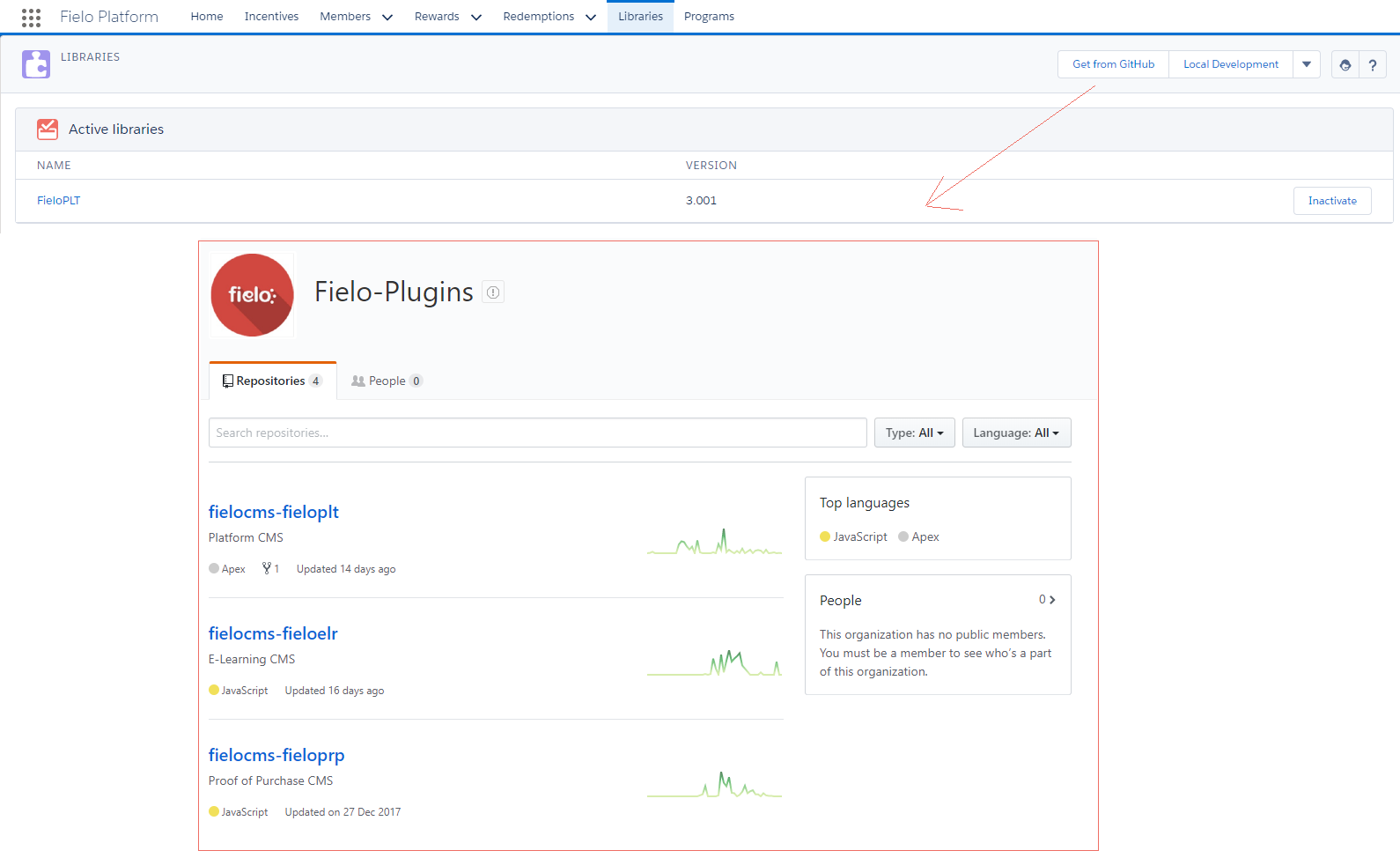Viewport: 1400px width, 858px height.
Task: Open the Language: All filter dropdown
Action: [x=1016, y=433]
